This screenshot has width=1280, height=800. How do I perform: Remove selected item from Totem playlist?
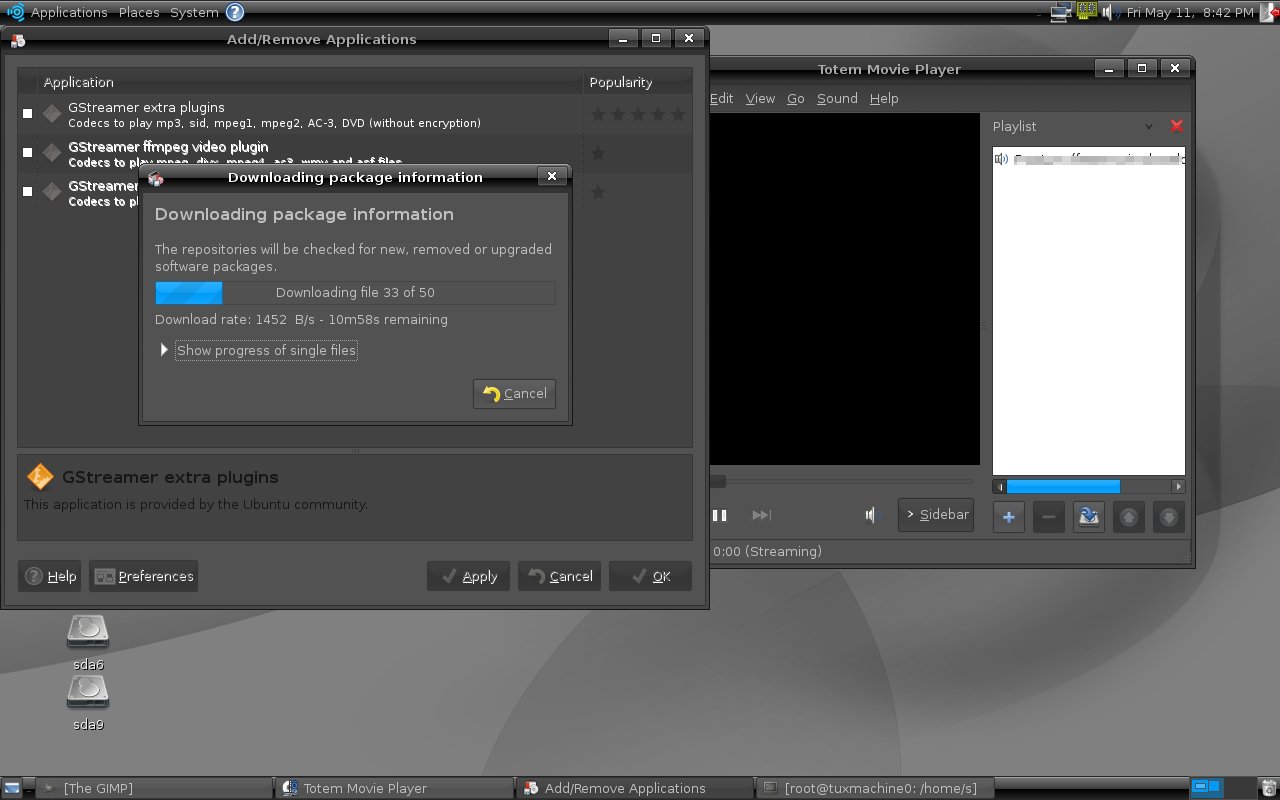point(1048,517)
